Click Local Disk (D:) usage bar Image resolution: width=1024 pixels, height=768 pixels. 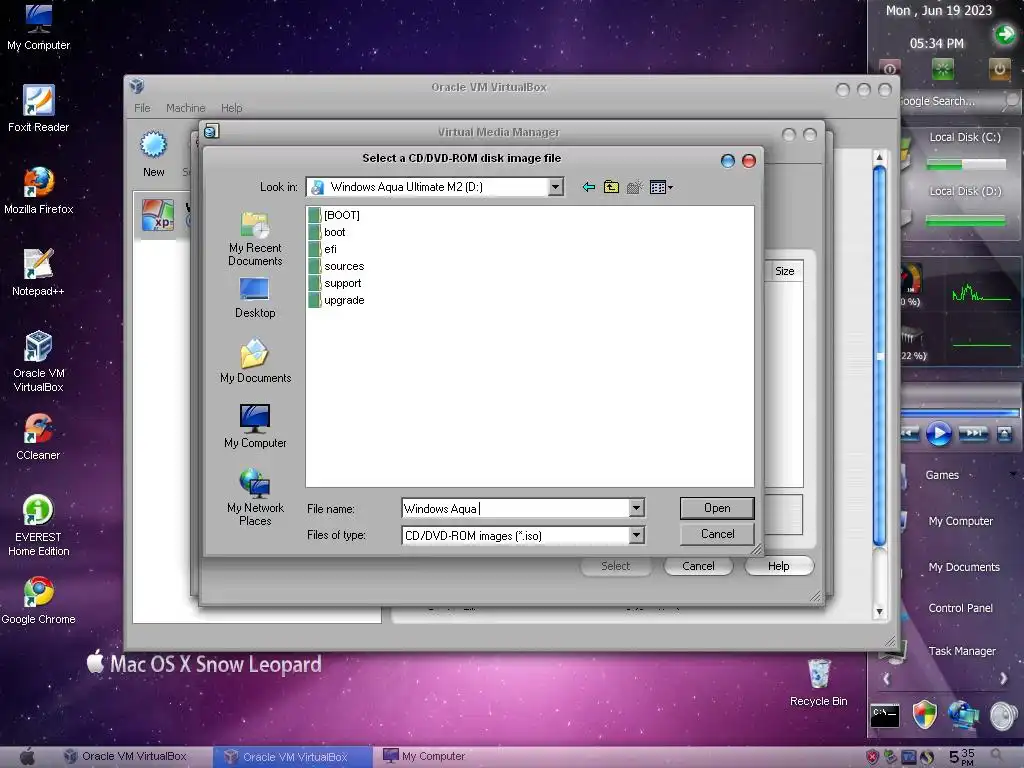(x=966, y=221)
